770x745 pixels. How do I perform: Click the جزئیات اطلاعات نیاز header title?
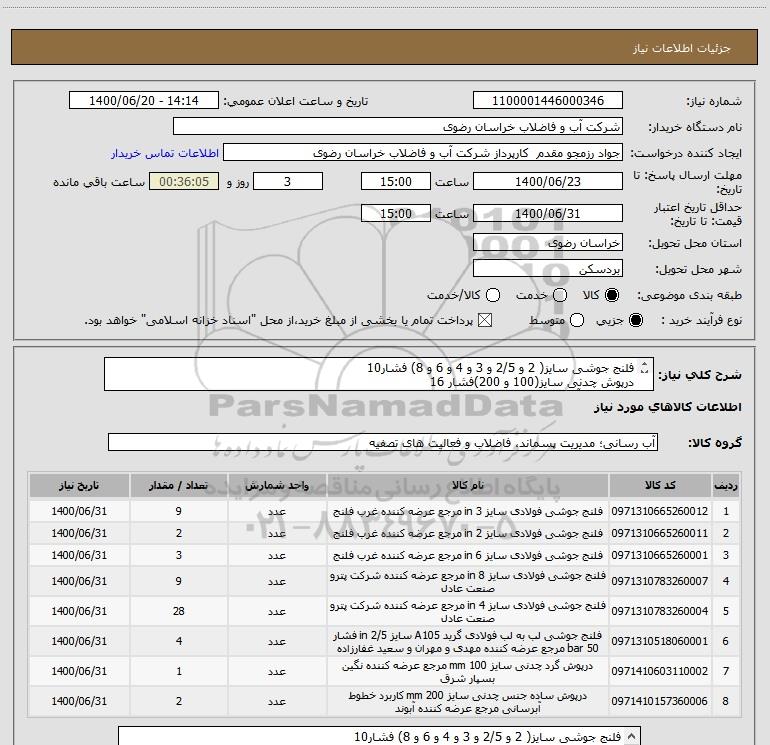[682, 48]
